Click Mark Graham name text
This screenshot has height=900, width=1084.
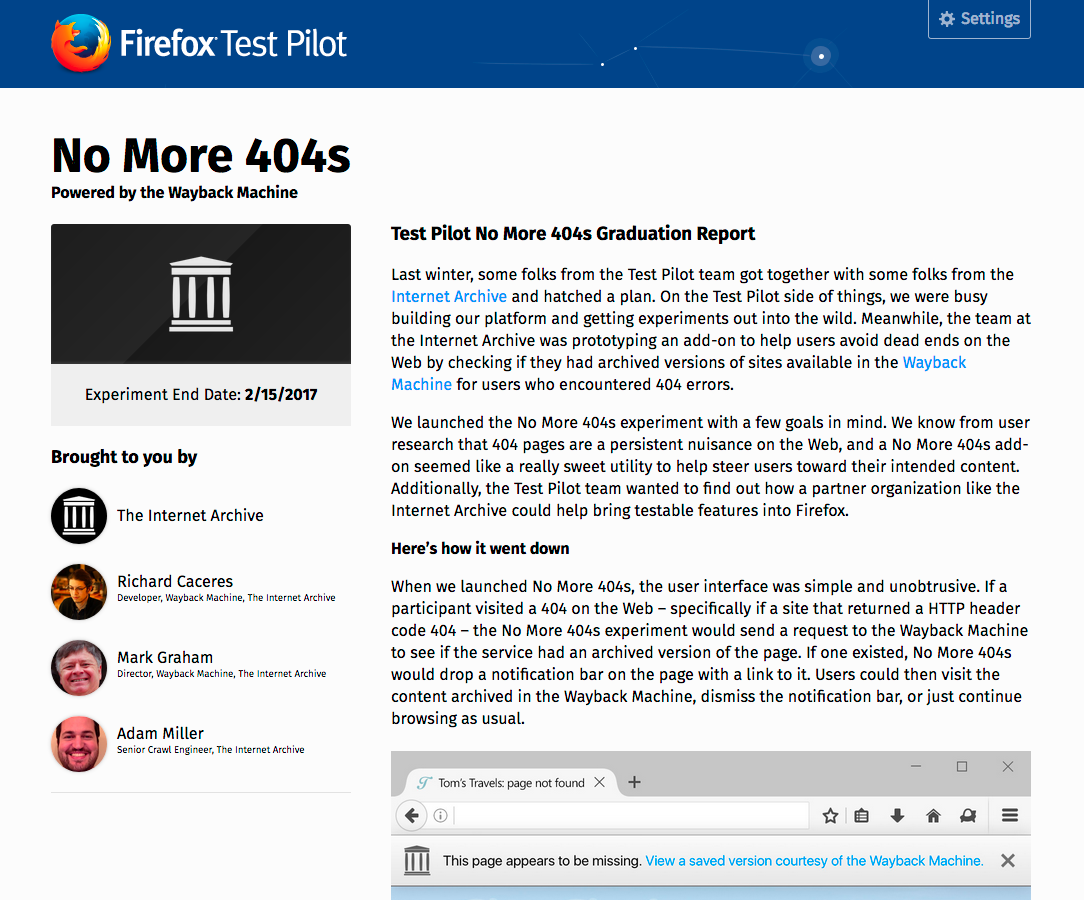point(165,657)
